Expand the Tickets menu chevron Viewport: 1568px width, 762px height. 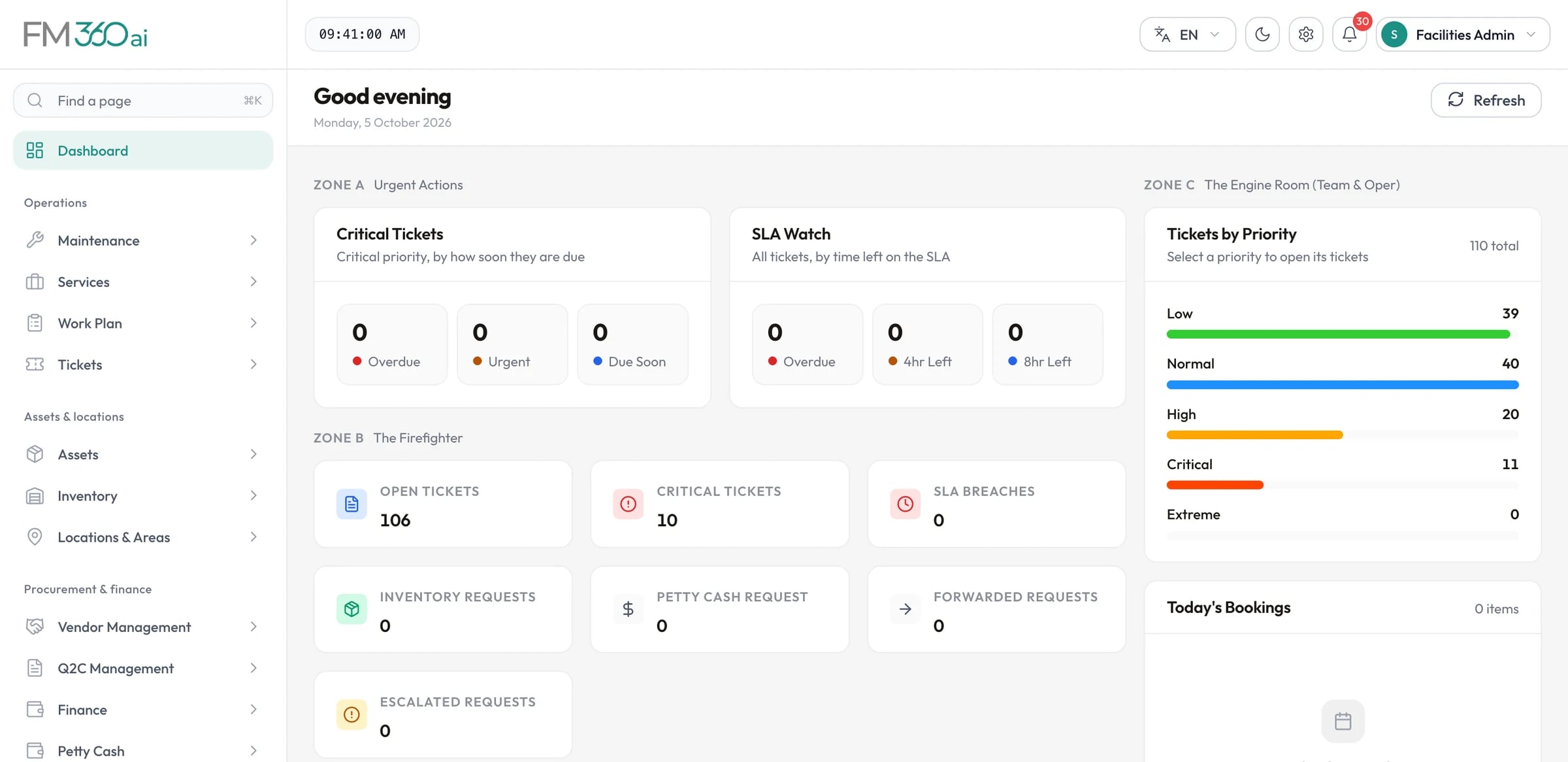point(253,364)
